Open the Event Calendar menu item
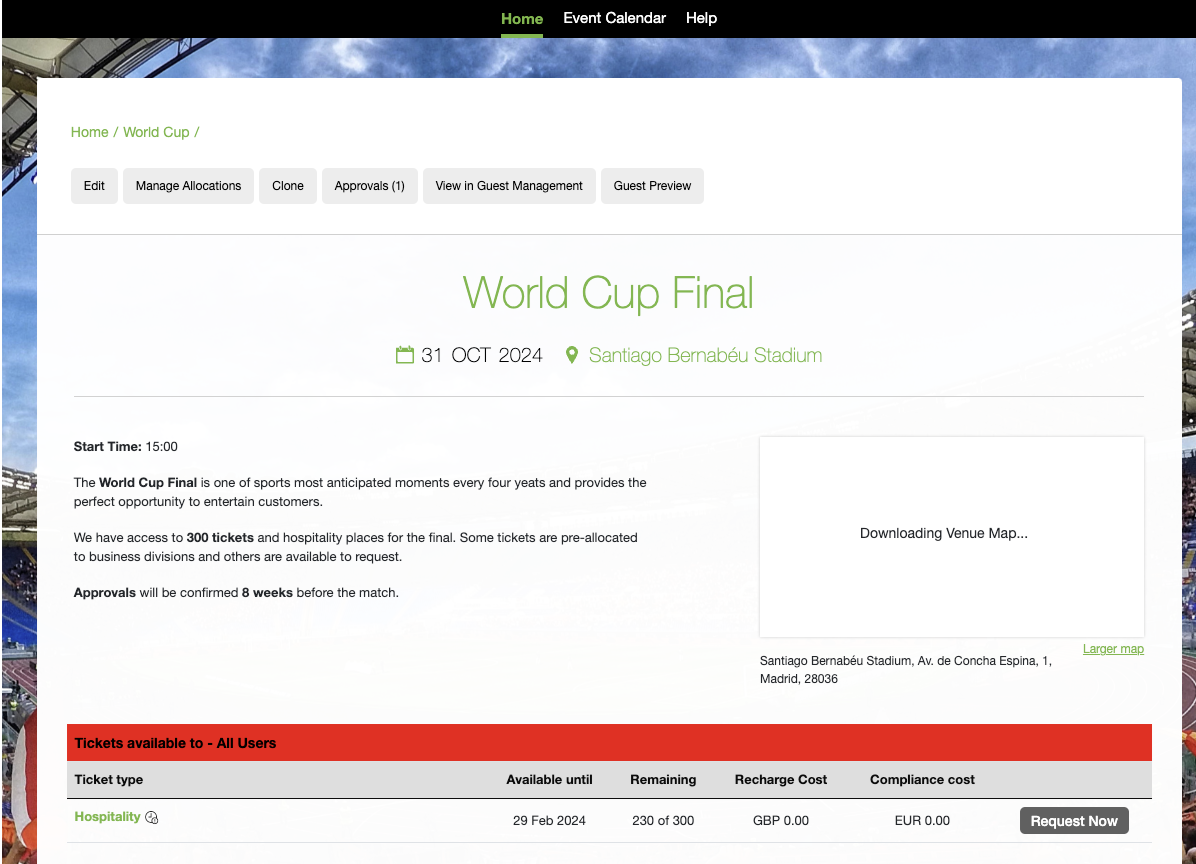Screen dimensions: 1196x864 click(614, 18)
